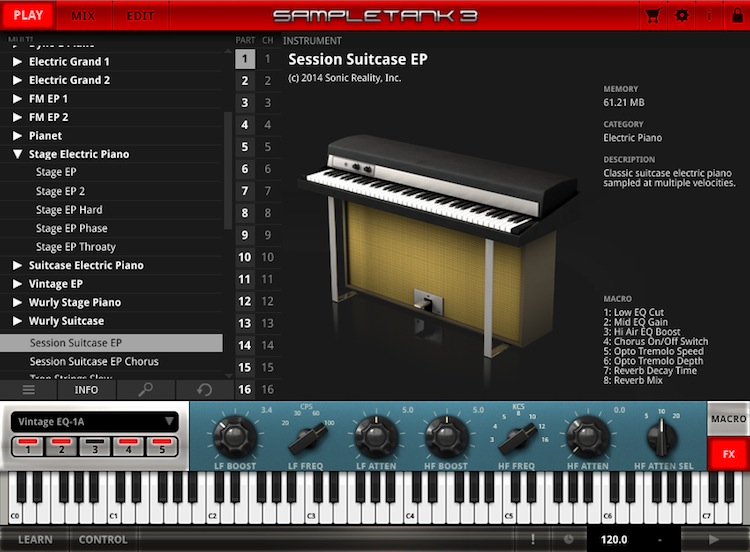Screen dimensions: 750x552
Task: Click LEARN button
Action: click(x=35, y=540)
